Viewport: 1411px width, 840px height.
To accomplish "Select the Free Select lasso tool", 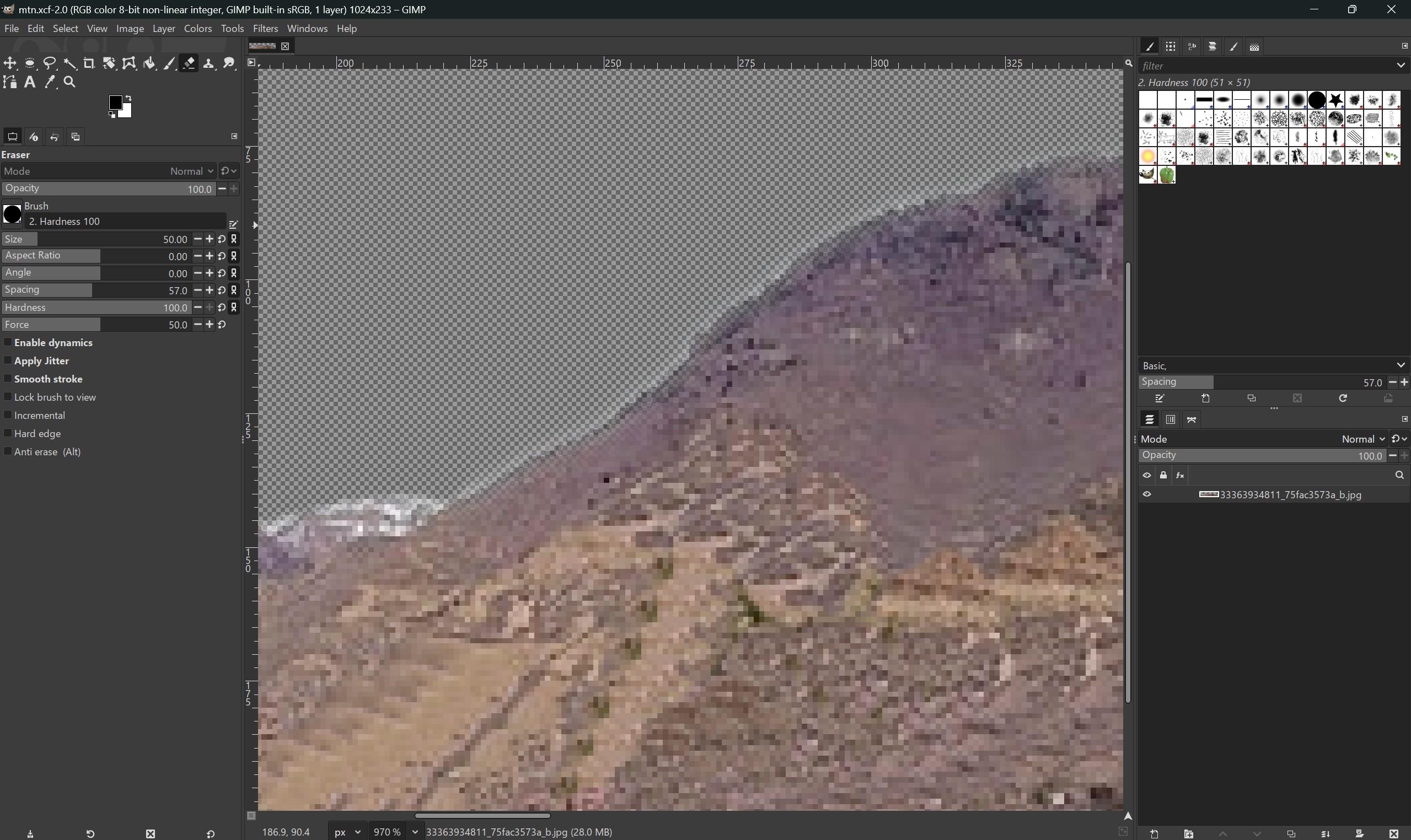I will pos(50,63).
